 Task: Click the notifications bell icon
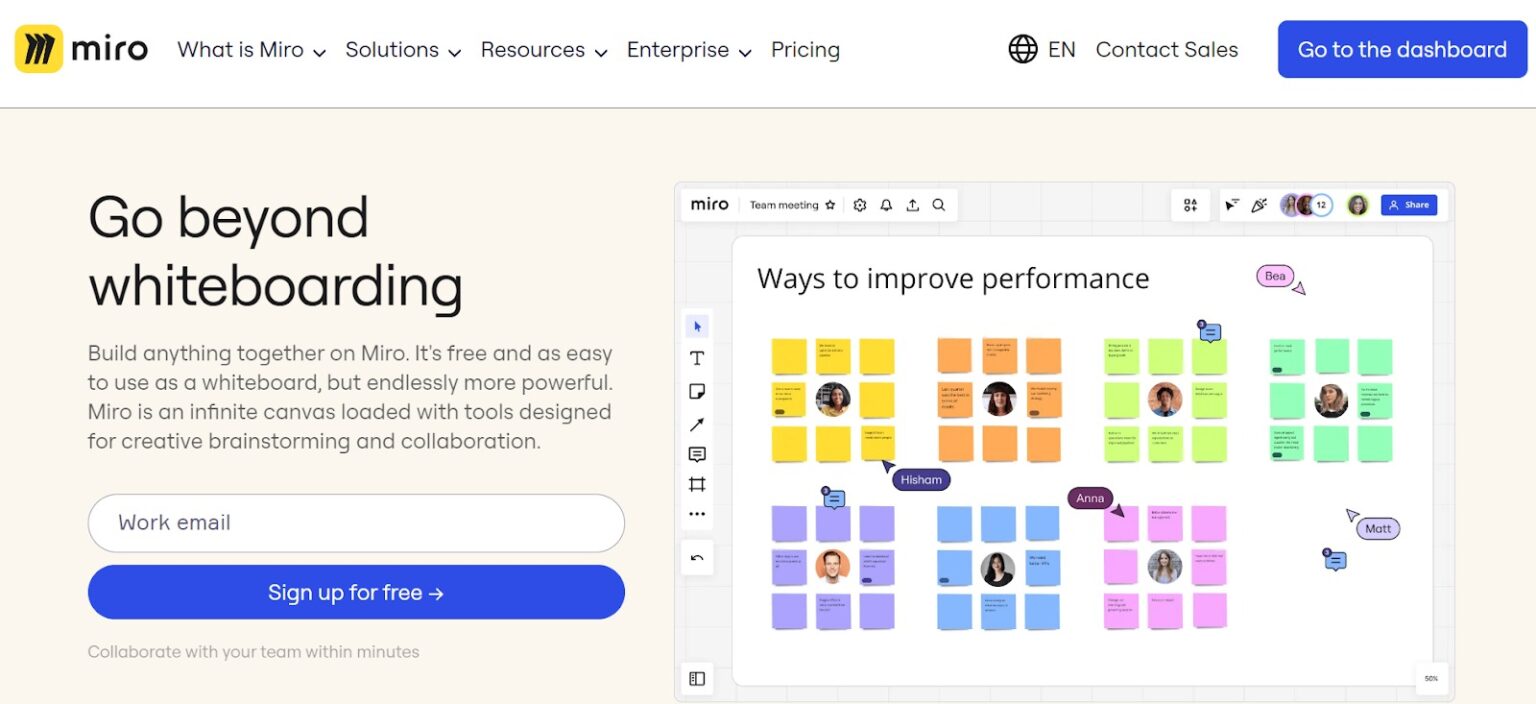click(x=886, y=205)
